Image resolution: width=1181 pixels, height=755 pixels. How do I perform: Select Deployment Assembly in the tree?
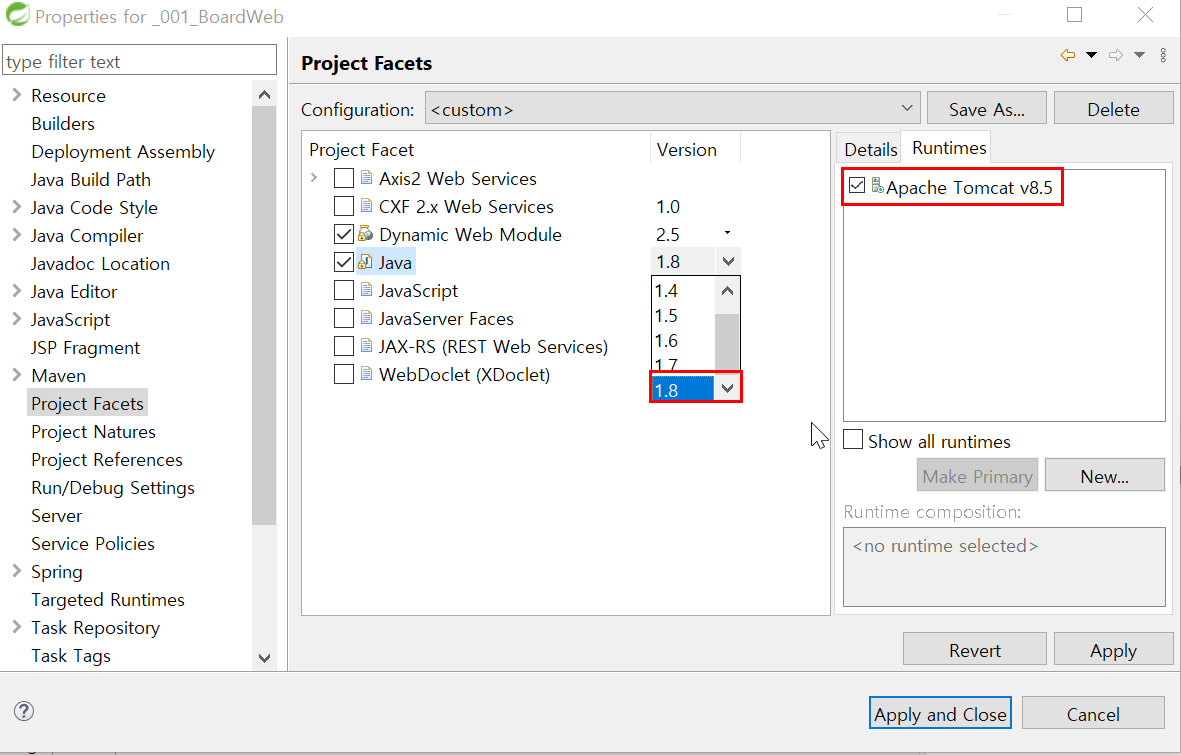point(123,151)
